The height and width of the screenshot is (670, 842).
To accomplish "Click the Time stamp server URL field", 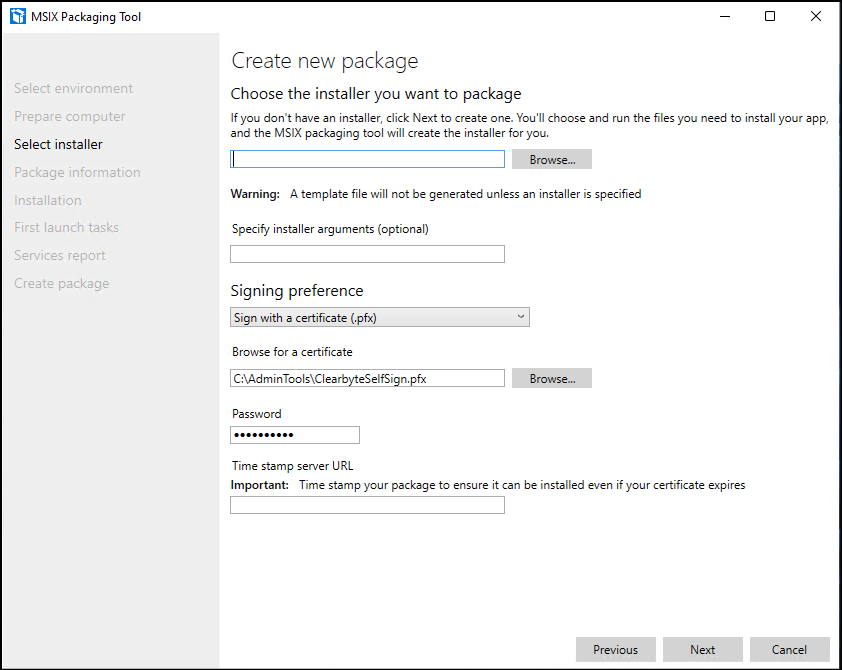I will pos(367,505).
